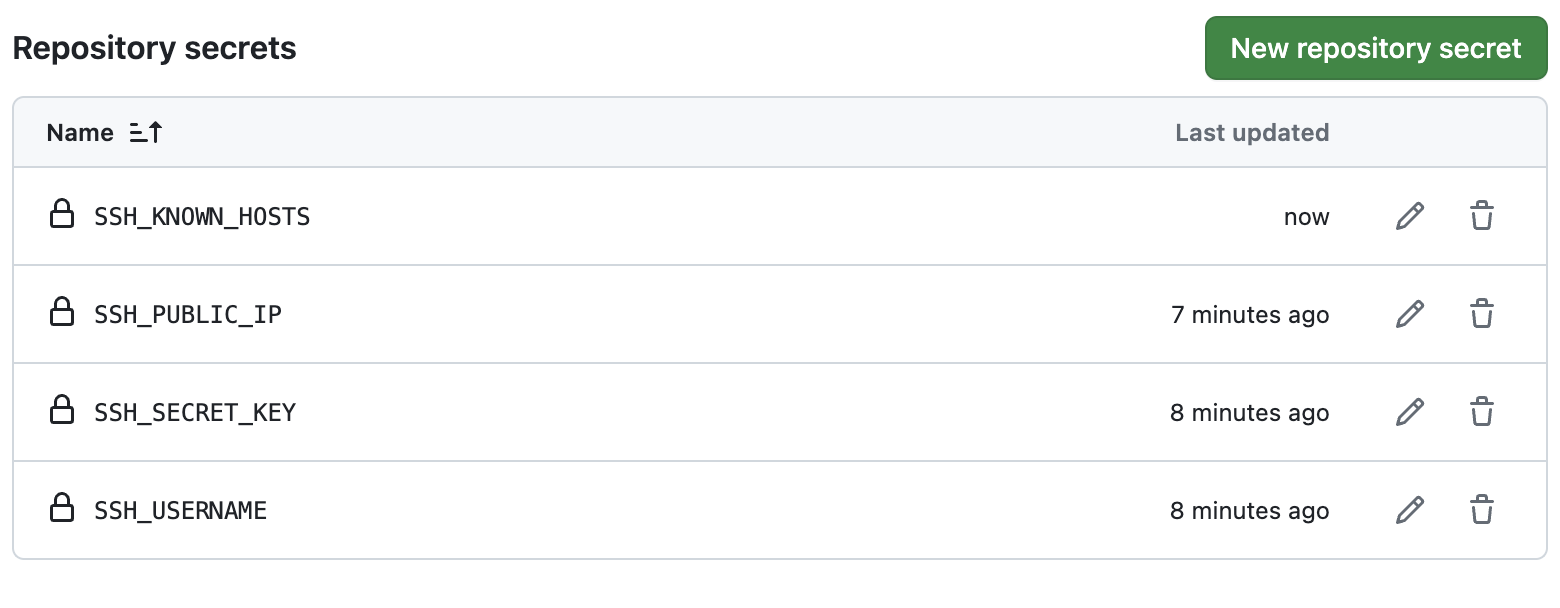This screenshot has height=608, width=1560.
Task: Click the Name column header
Action: tap(79, 132)
